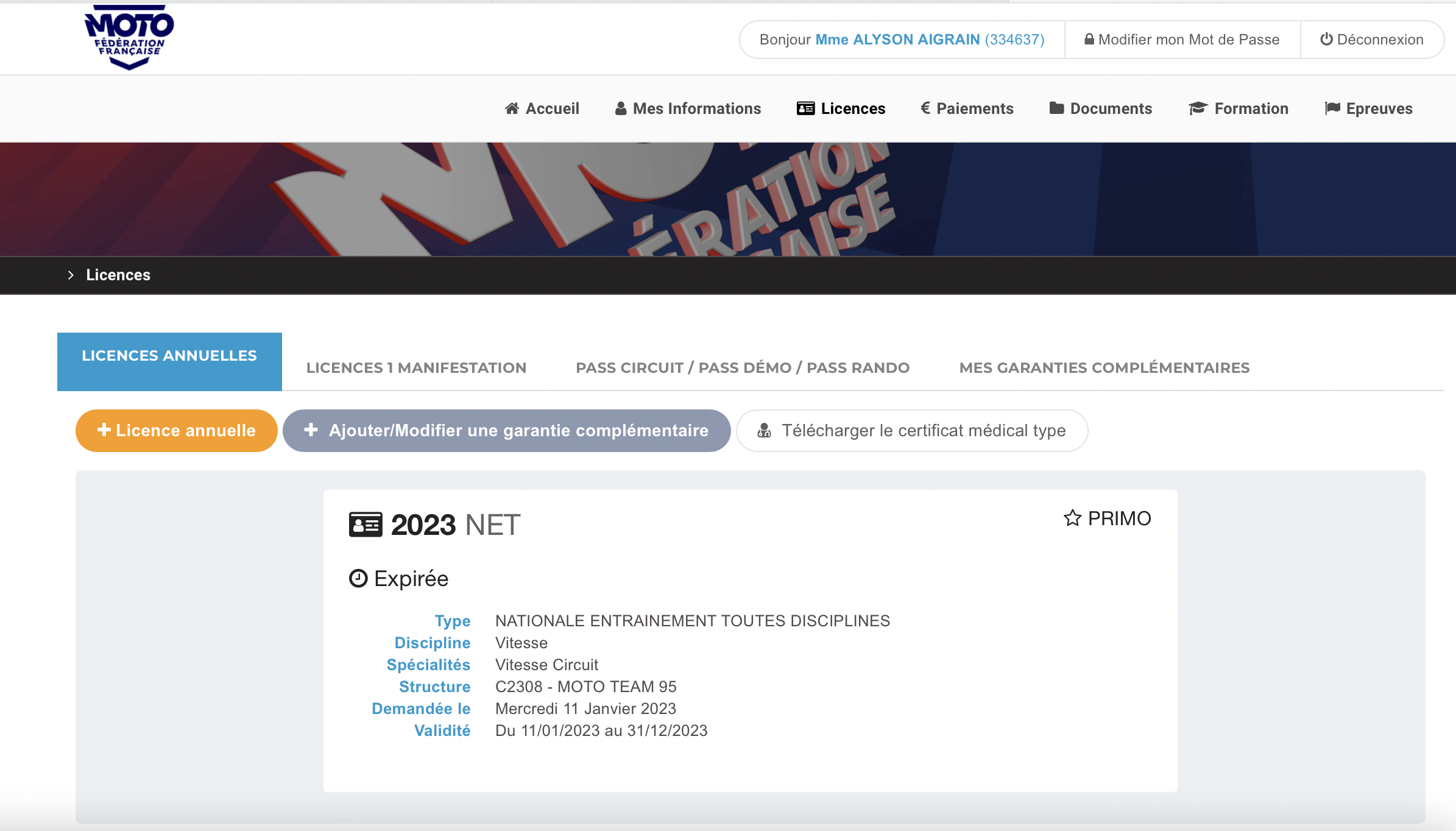
Task: Add a new Licence annuelle
Action: (176, 430)
